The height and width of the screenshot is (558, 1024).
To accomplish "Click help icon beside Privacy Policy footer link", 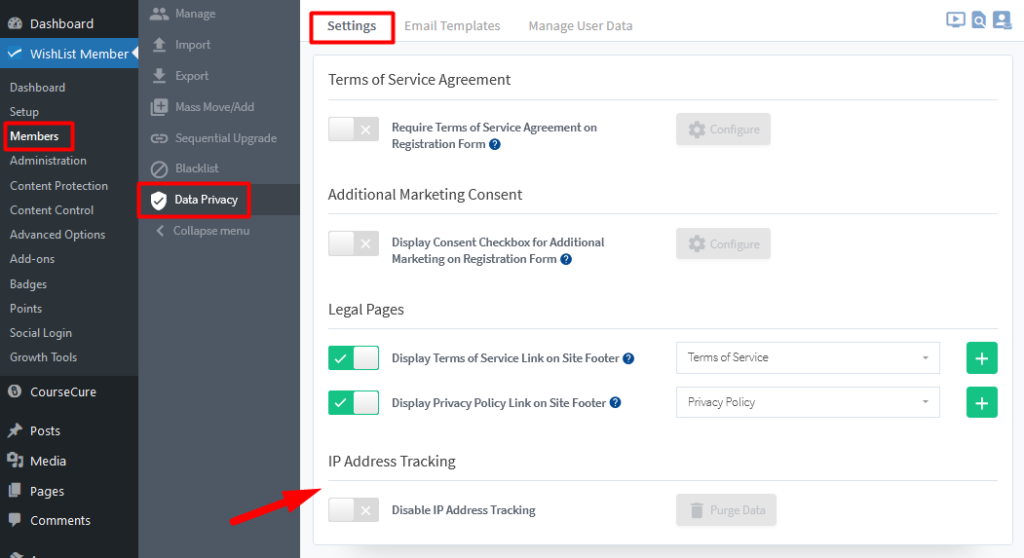I will click(x=615, y=402).
